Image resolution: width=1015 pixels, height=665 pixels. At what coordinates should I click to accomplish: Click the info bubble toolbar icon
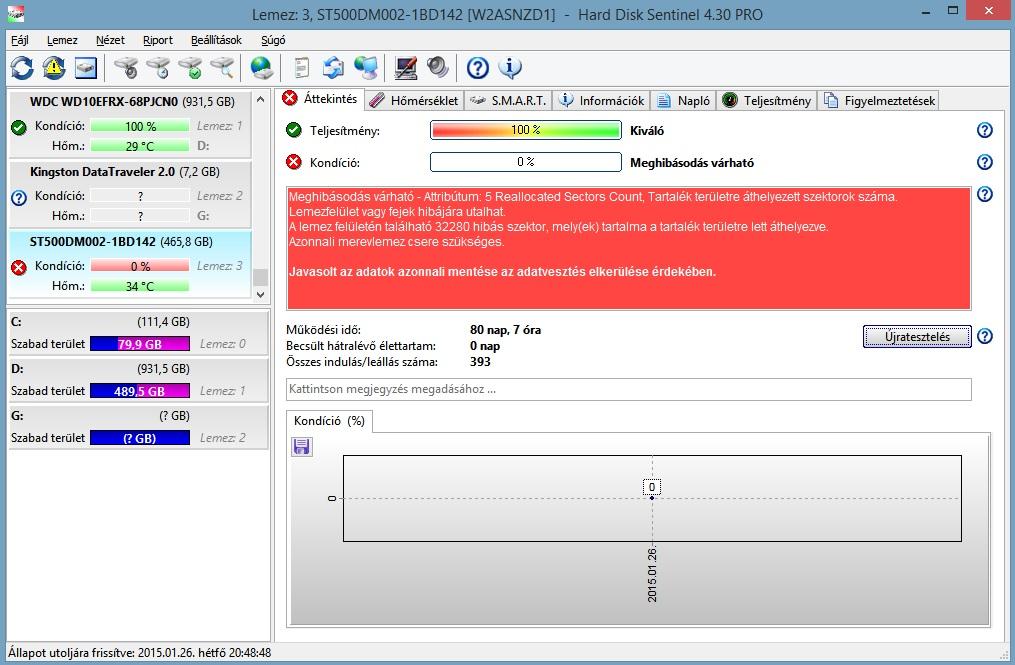pyautogui.click(x=510, y=67)
